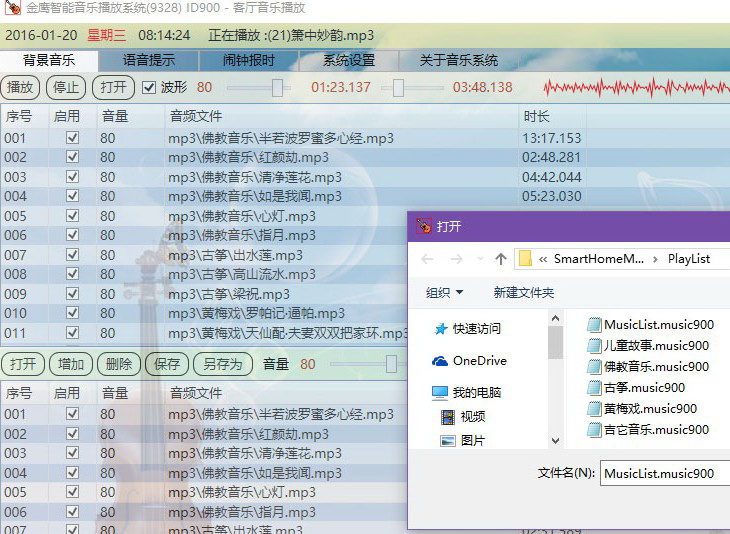The width and height of the screenshot is (730, 534).
Task: Click the folder icon in address bar
Action: pyautogui.click(x=525, y=258)
